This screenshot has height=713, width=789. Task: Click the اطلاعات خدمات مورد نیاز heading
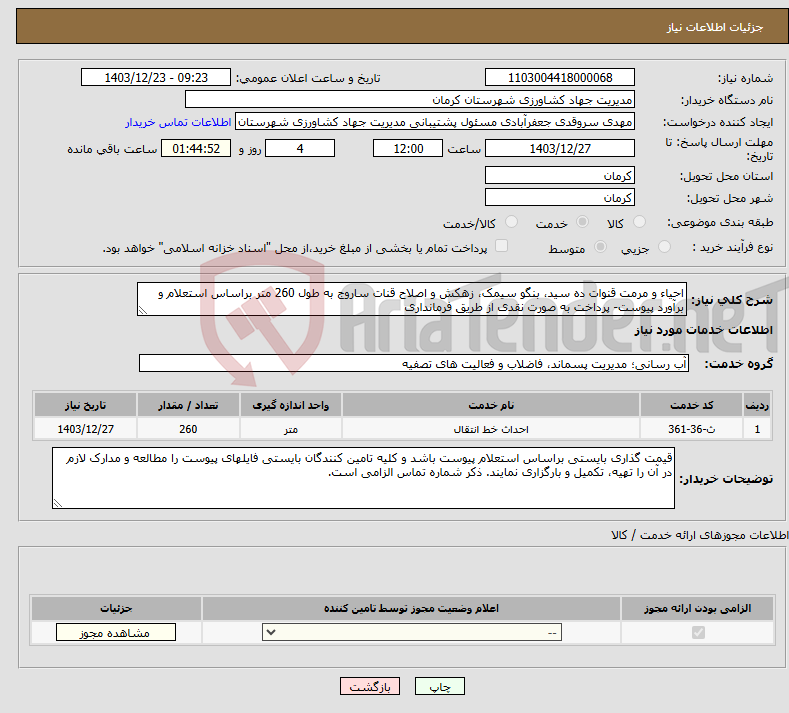(703, 330)
